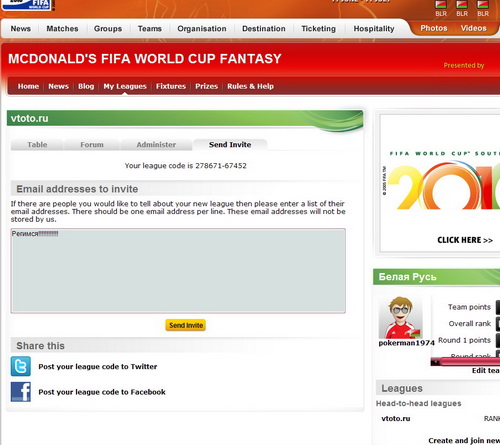Click News in the red fantasy bar
Screen dimensions: 500x445
pos(58,86)
